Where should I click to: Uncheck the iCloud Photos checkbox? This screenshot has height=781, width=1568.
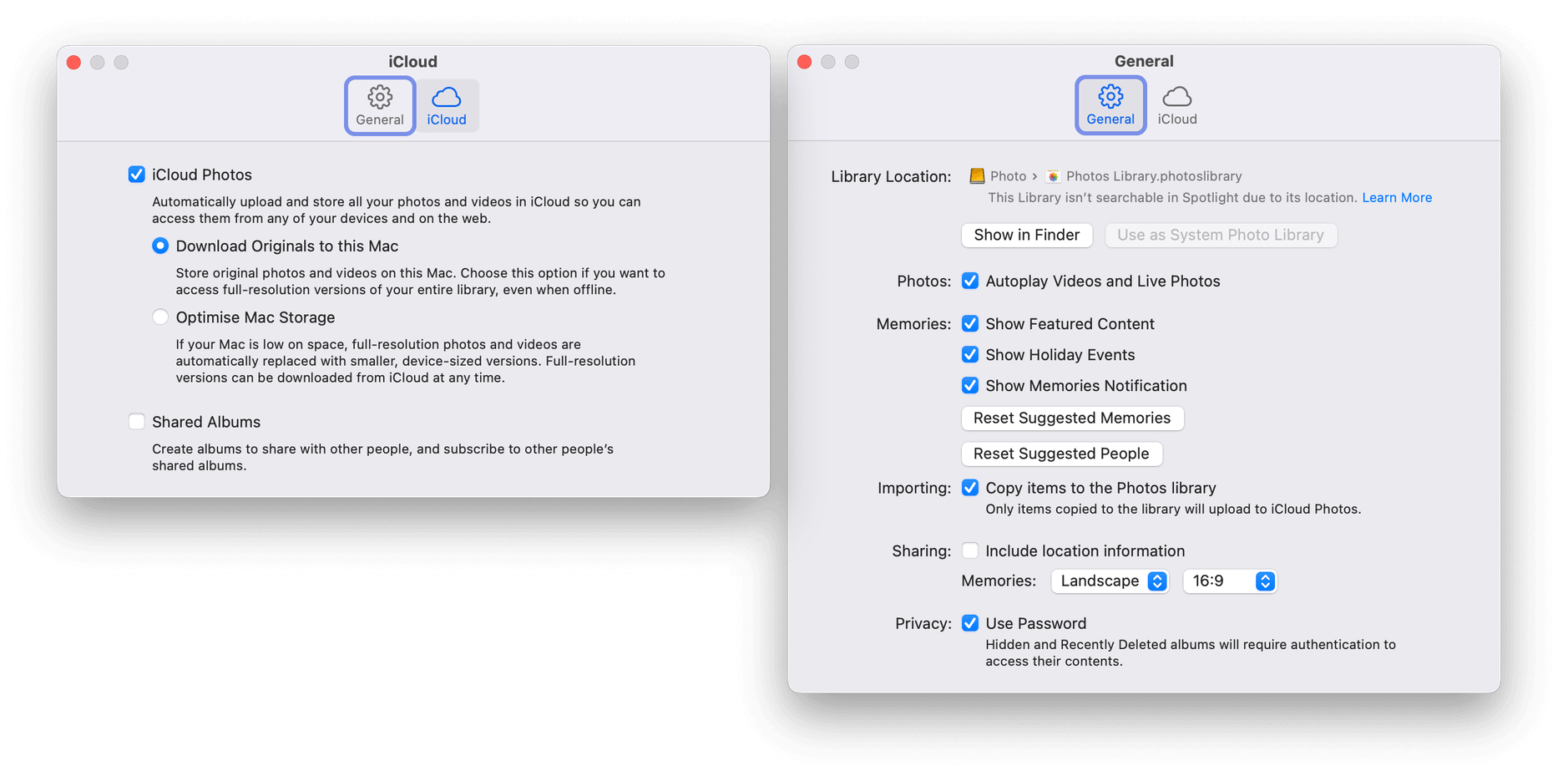(136, 175)
